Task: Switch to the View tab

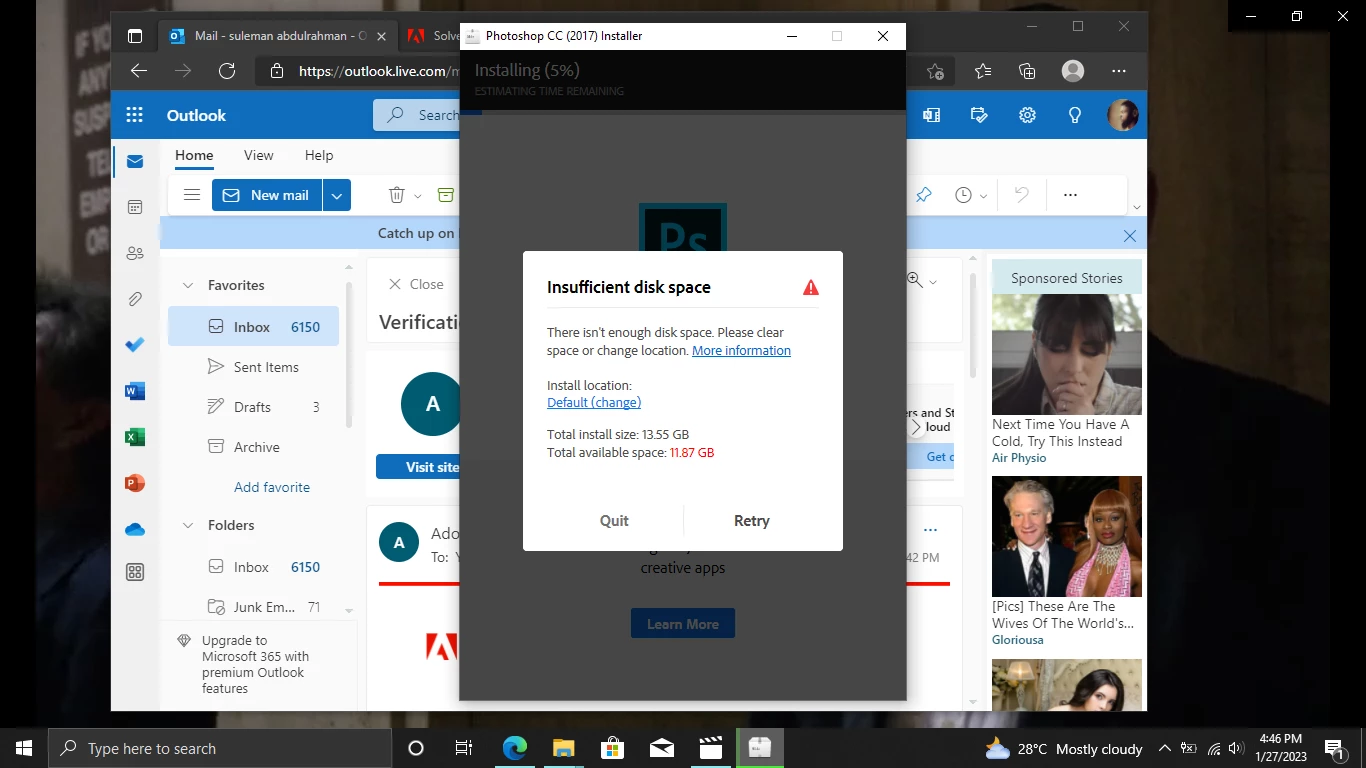Action: click(258, 155)
